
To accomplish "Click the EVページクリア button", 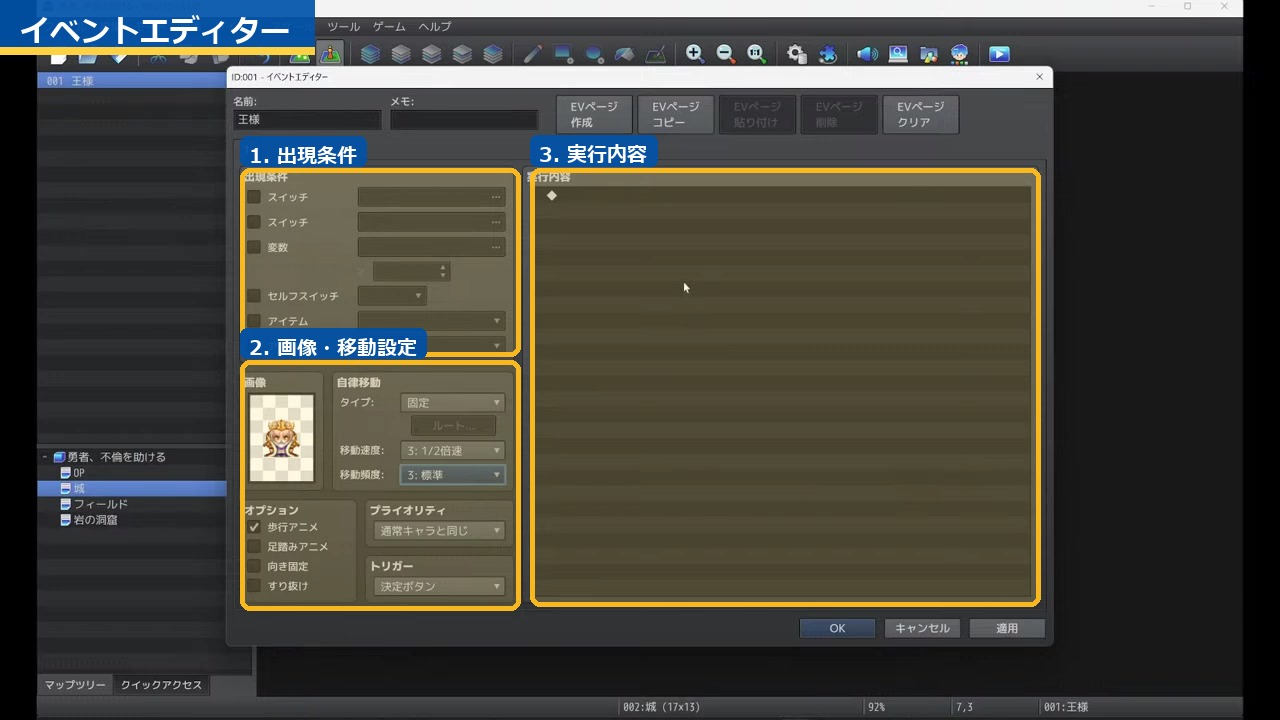I will point(921,115).
